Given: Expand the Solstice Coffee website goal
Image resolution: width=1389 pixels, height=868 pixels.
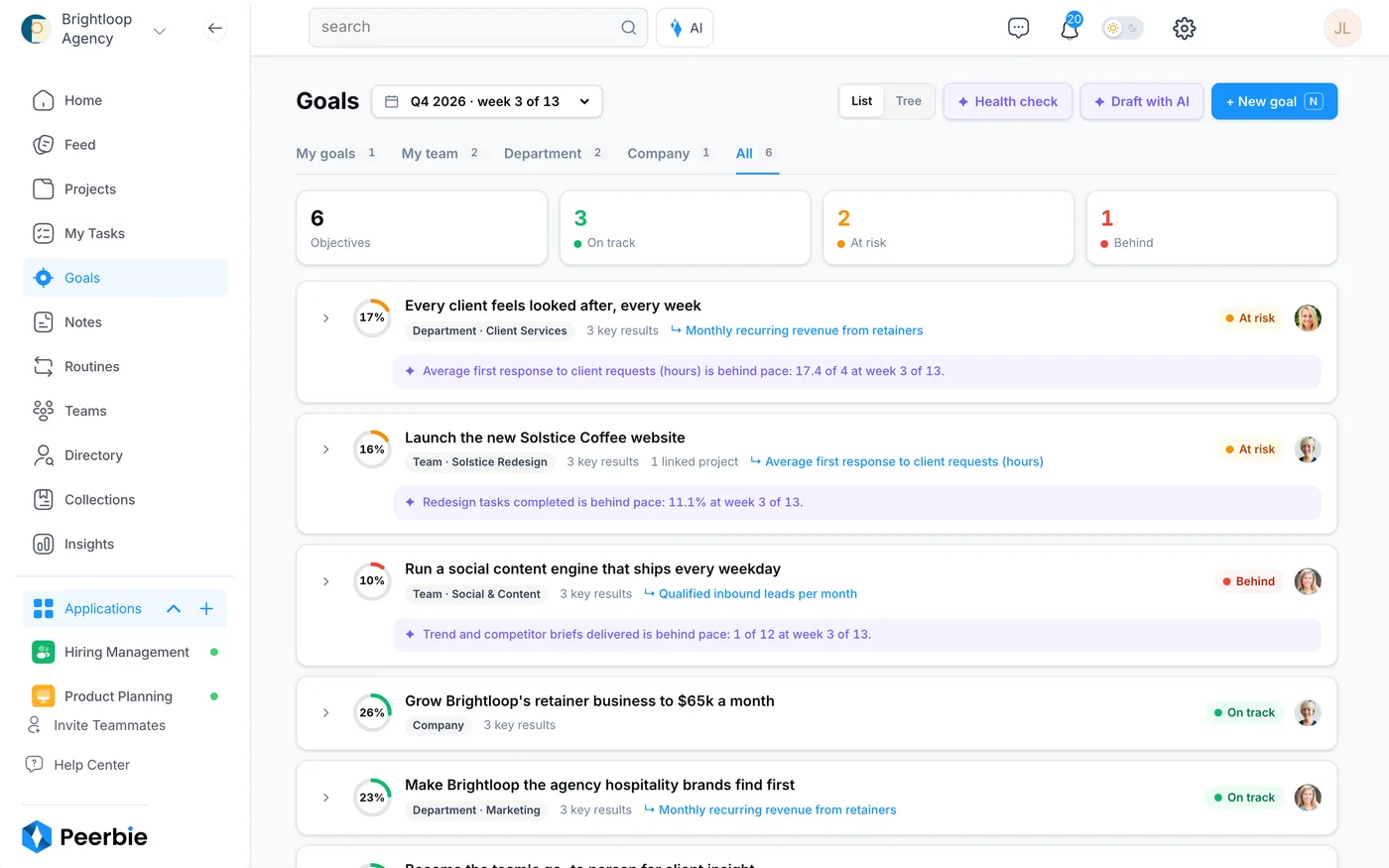Looking at the screenshot, I should click(325, 449).
